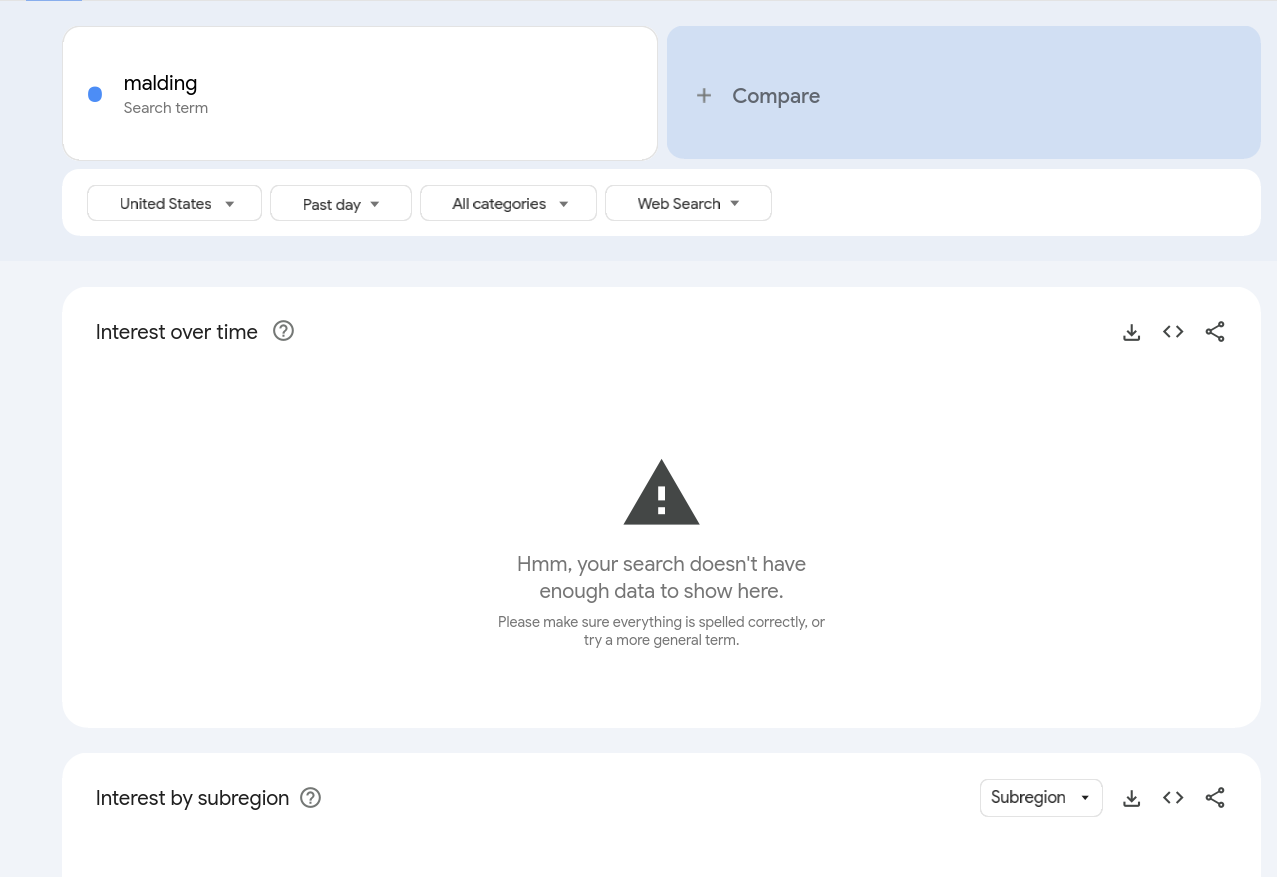This screenshot has width=1277, height=877.
Task: Open the Subregion resolution dropdown
Action: 1041,798
